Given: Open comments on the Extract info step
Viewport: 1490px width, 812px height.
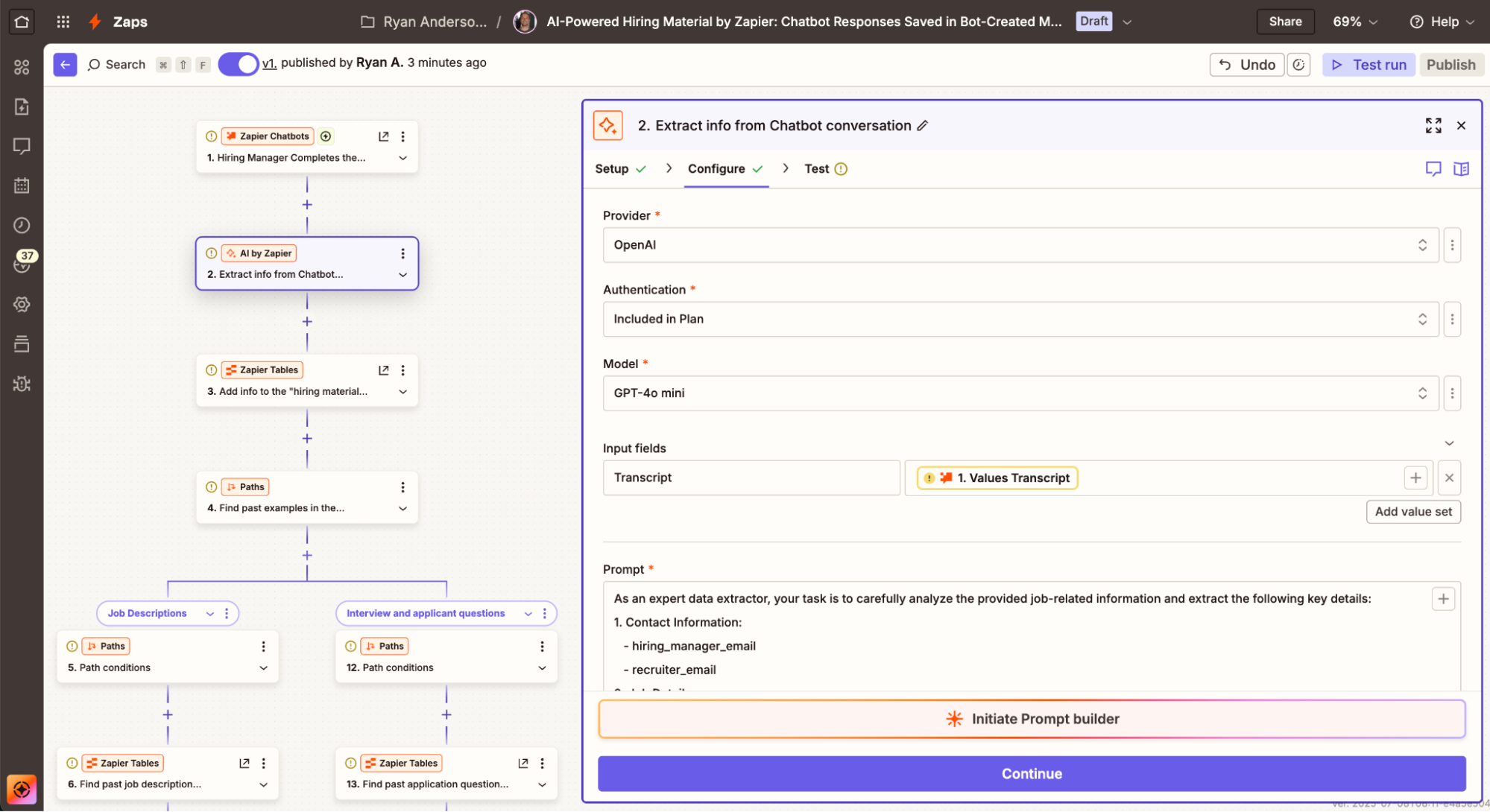Looking at the screenshot, I should click(1433, 169).
